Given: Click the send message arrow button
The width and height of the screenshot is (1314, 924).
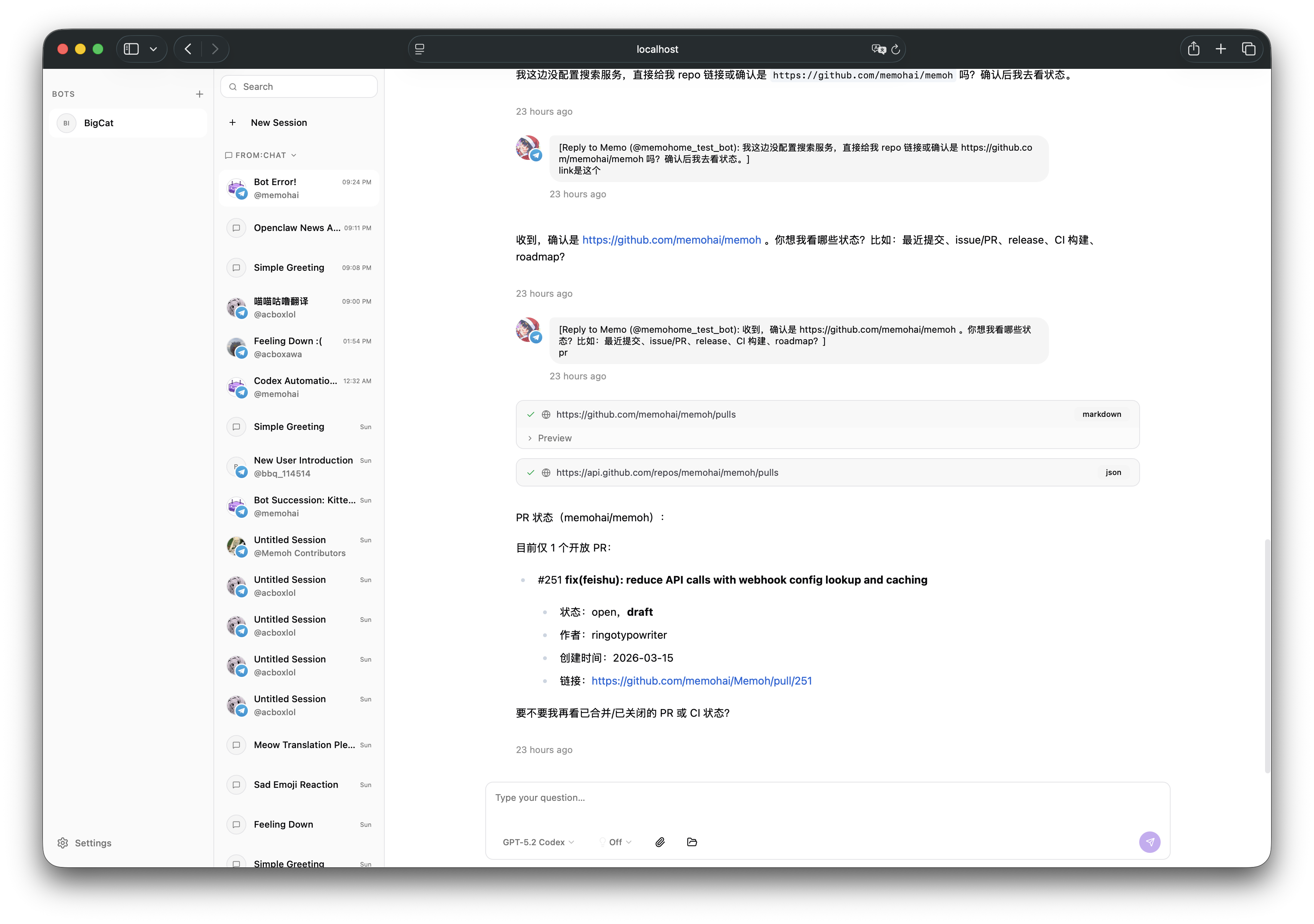Looking at the screenshot, I should [1149, 841].
